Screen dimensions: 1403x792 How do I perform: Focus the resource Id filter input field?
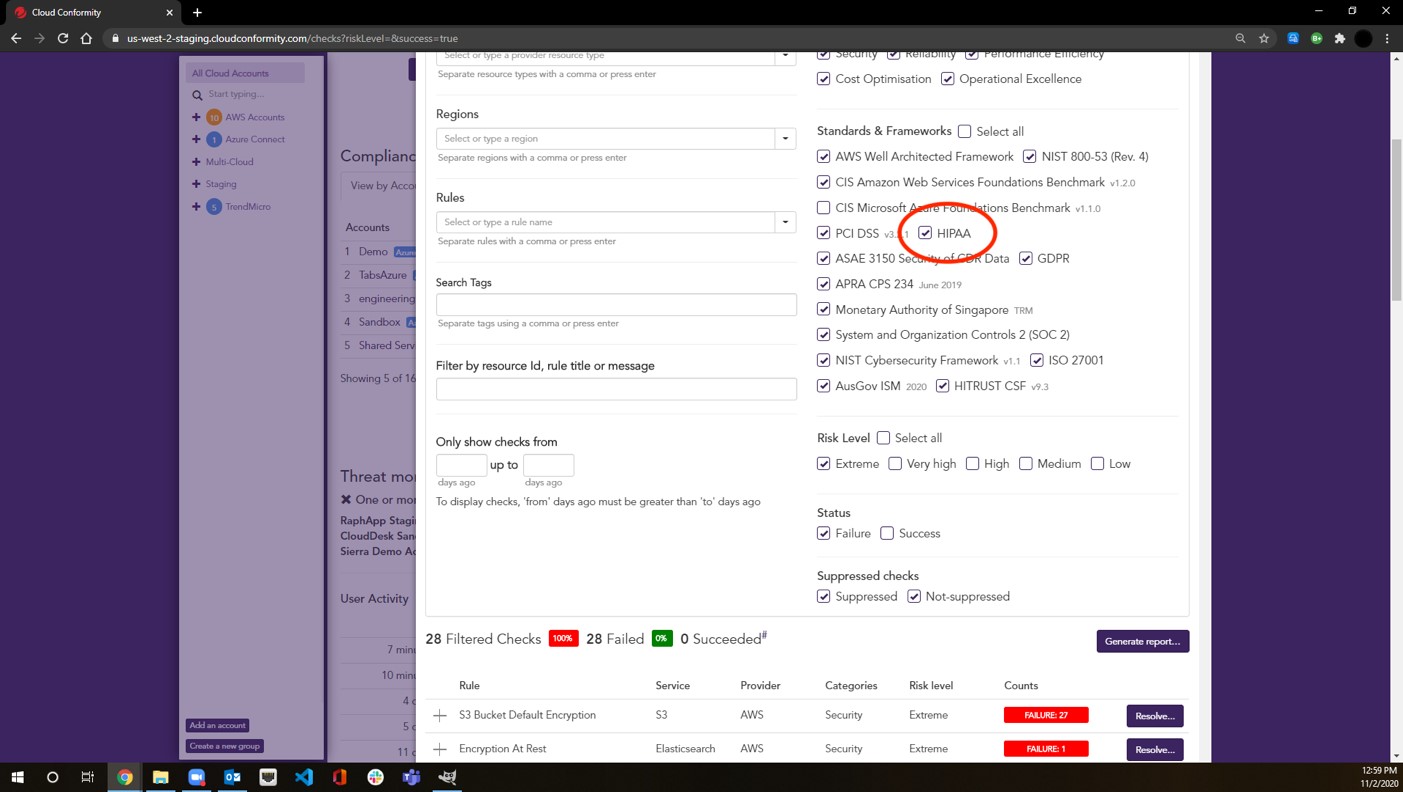[x=616, y=389]
